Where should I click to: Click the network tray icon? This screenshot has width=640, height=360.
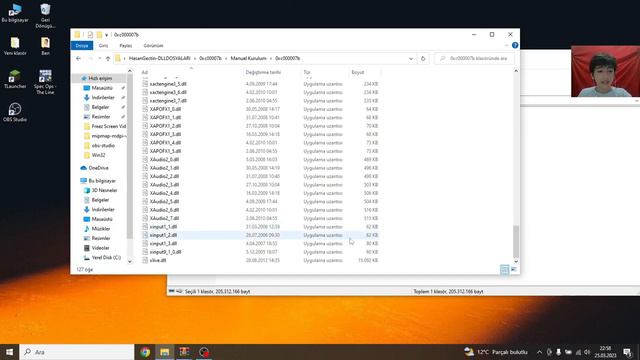coord(578,352)
